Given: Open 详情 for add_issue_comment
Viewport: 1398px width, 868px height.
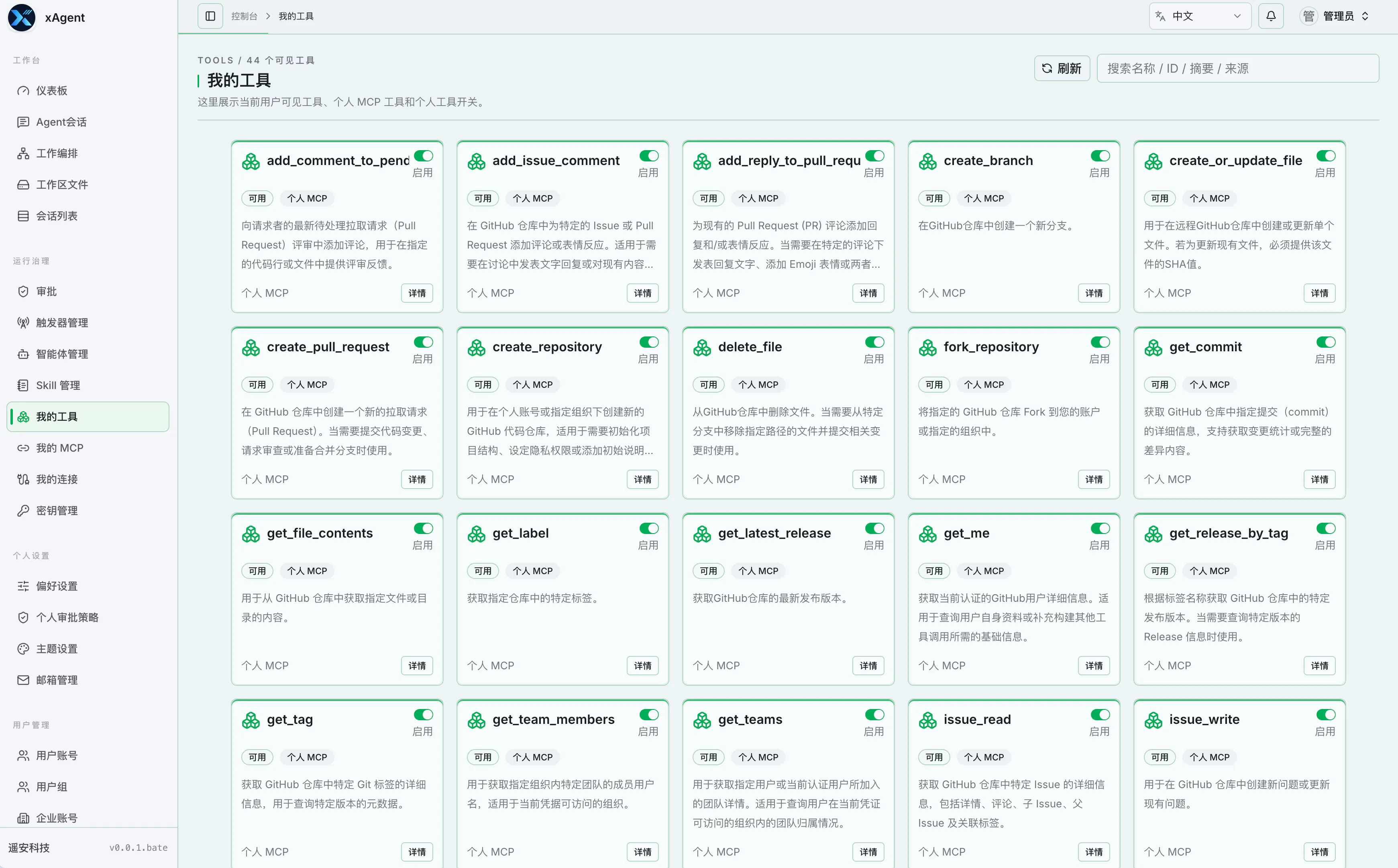Looking at the screenshot, I should [x=642, y=293].
